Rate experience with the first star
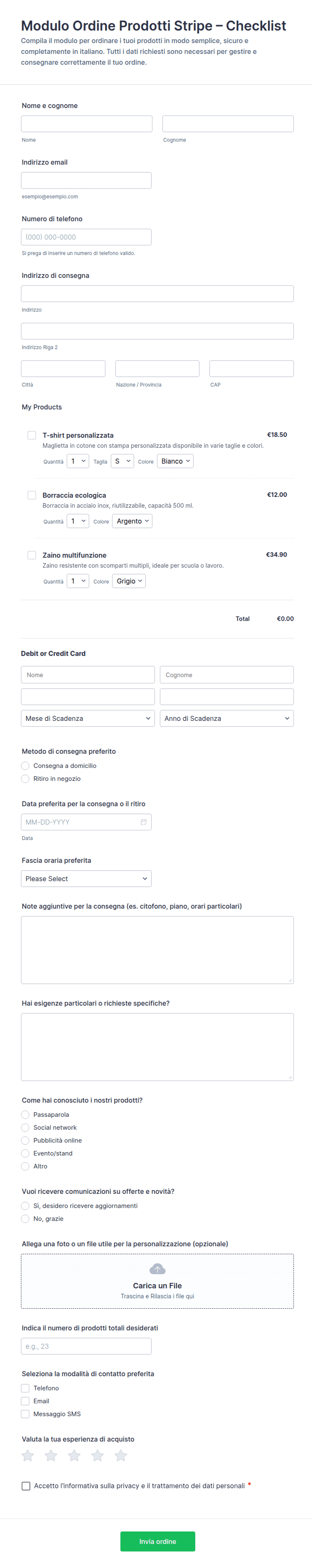The width and height of the screenshot is (312, 1568). click(28, 1455)
